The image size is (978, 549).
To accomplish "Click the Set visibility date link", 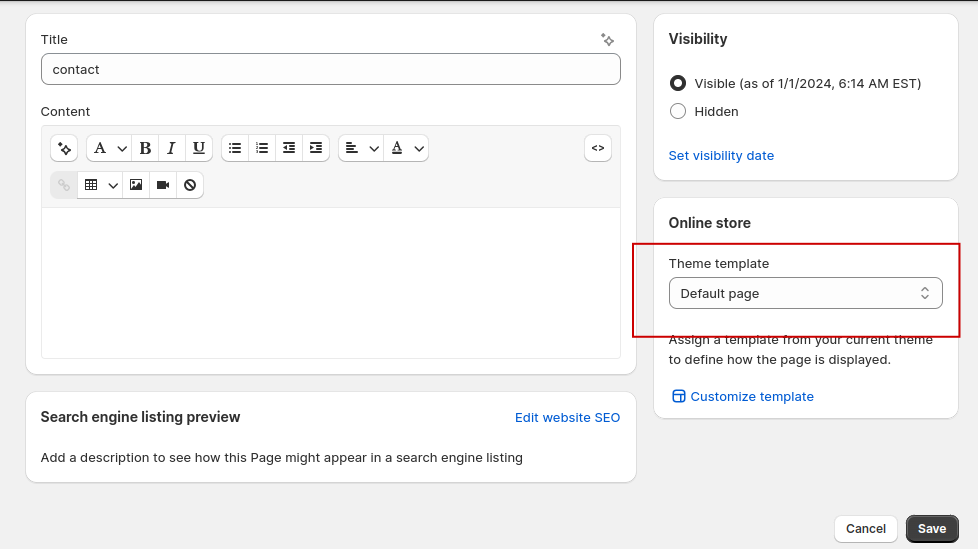I will pos(721,155).
